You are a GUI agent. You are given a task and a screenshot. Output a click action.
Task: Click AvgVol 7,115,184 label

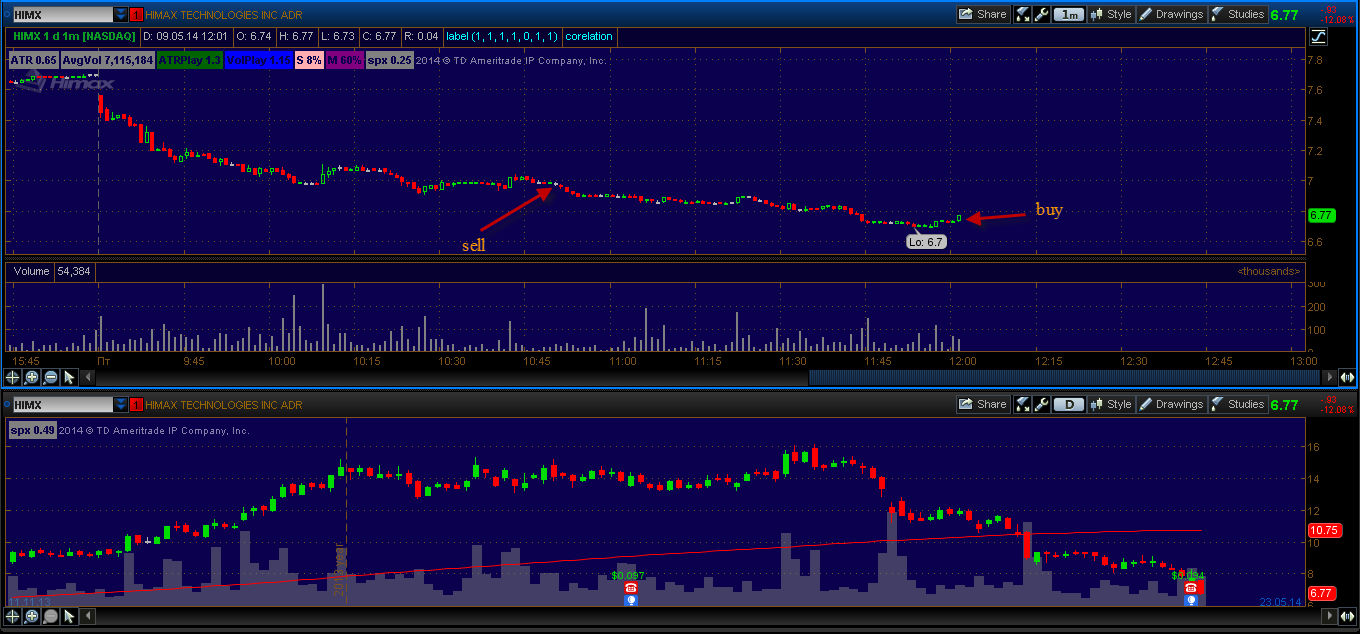point(107,60)
